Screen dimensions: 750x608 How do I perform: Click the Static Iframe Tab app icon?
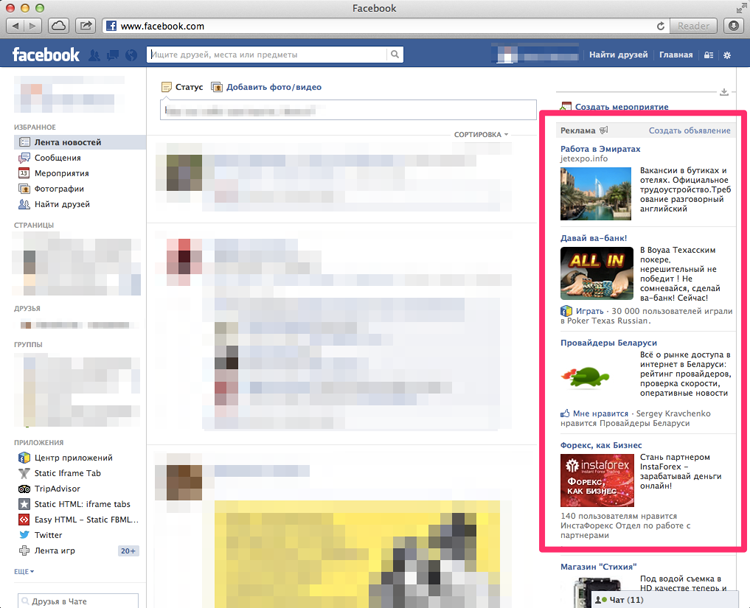point(24,473)
